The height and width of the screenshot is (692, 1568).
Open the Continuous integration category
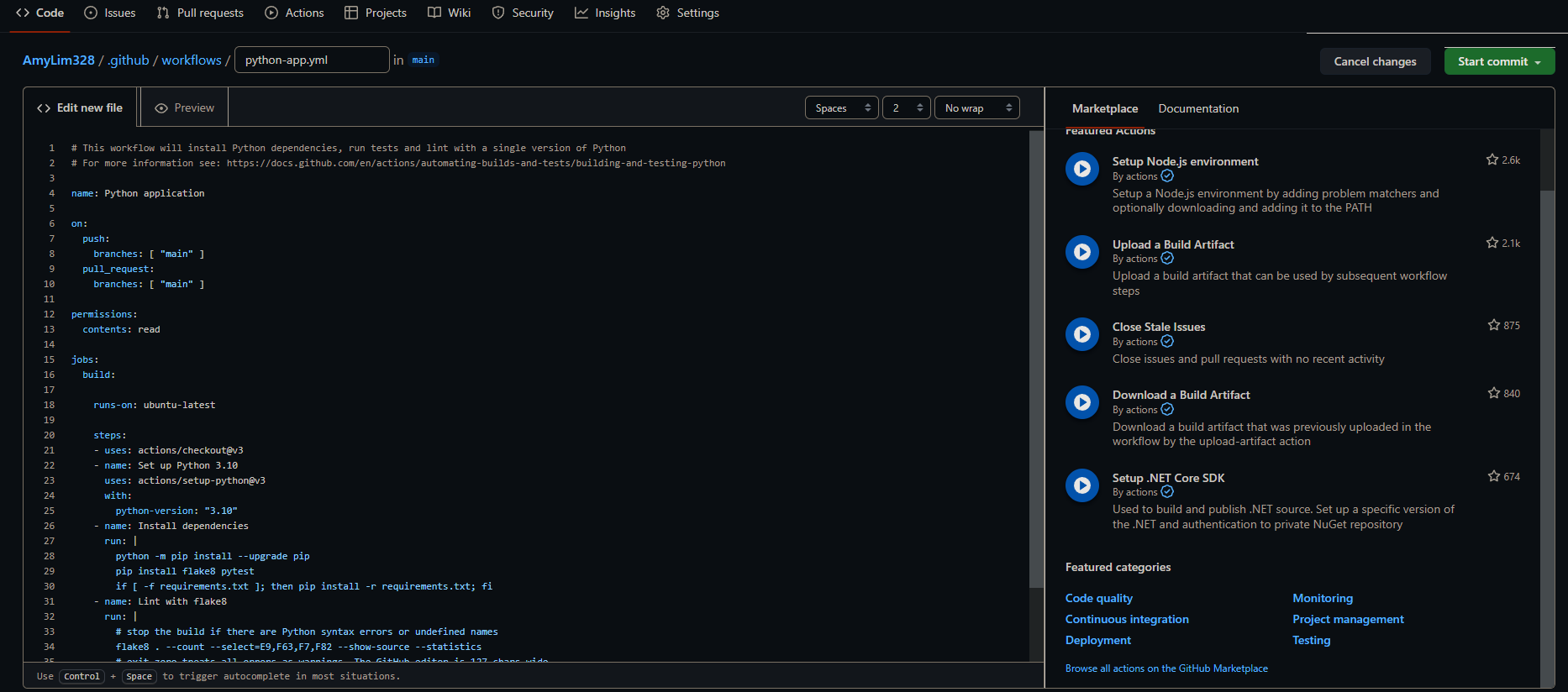click(1127, 619)
